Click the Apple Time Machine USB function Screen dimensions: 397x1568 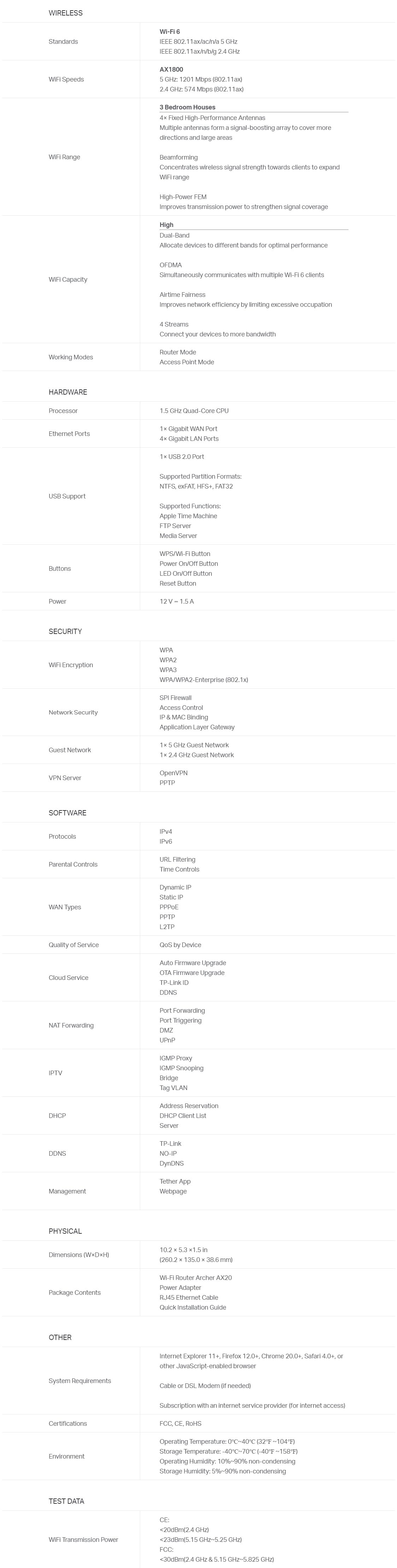(188, 516)
